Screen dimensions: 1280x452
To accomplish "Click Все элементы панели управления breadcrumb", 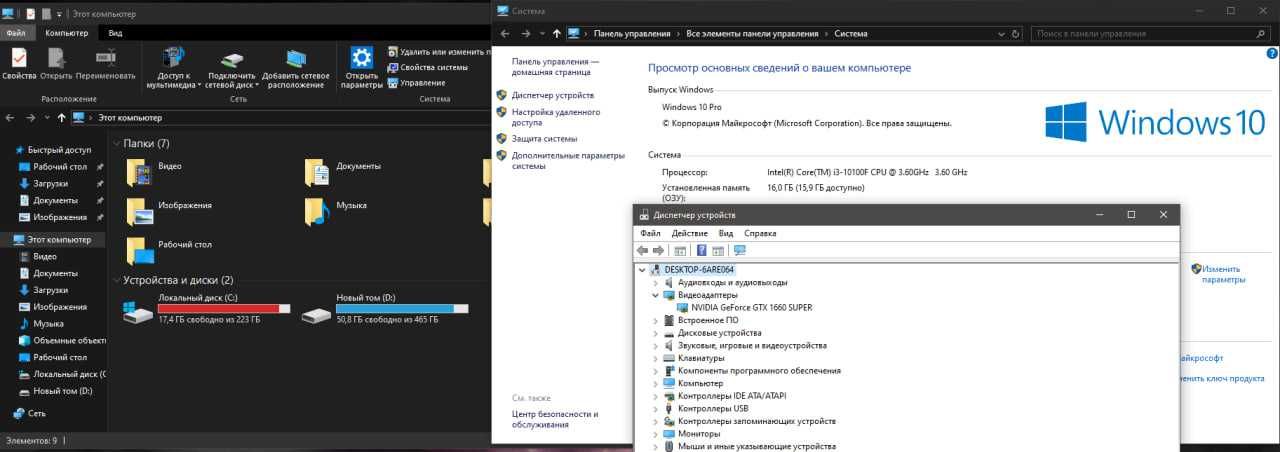I will [x=752, y=33].
